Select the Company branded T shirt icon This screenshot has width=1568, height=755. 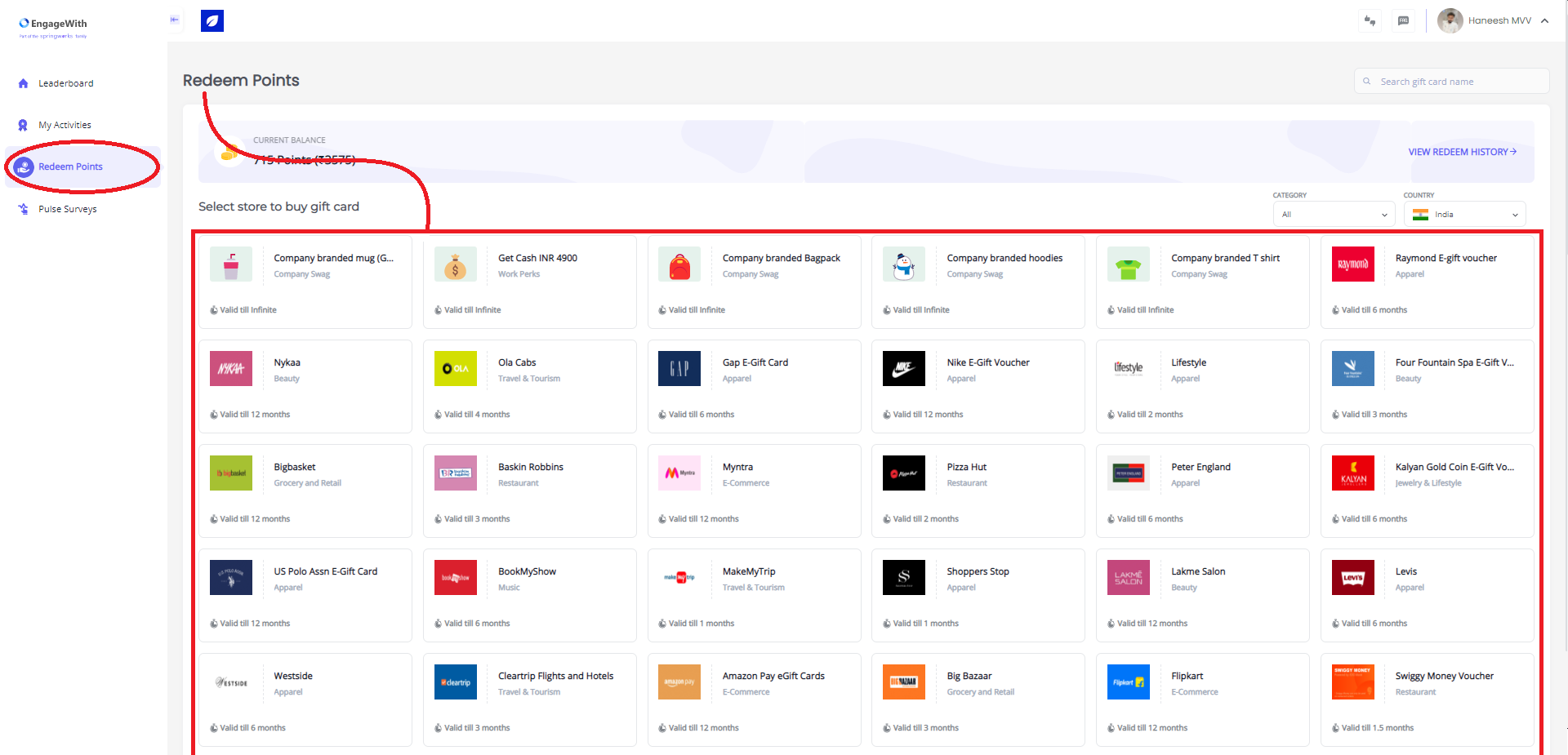click(x=1129, y=264)
